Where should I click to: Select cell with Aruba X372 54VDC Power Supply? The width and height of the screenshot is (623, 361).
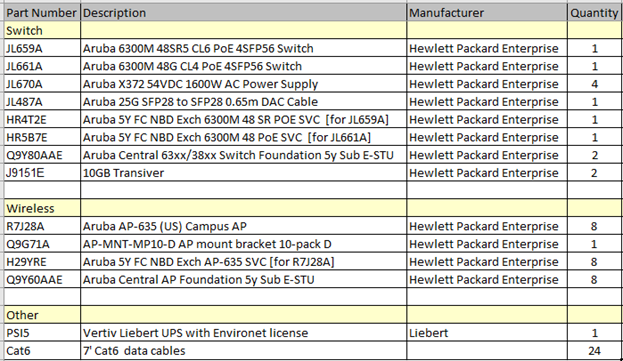[x=244, y=84]
